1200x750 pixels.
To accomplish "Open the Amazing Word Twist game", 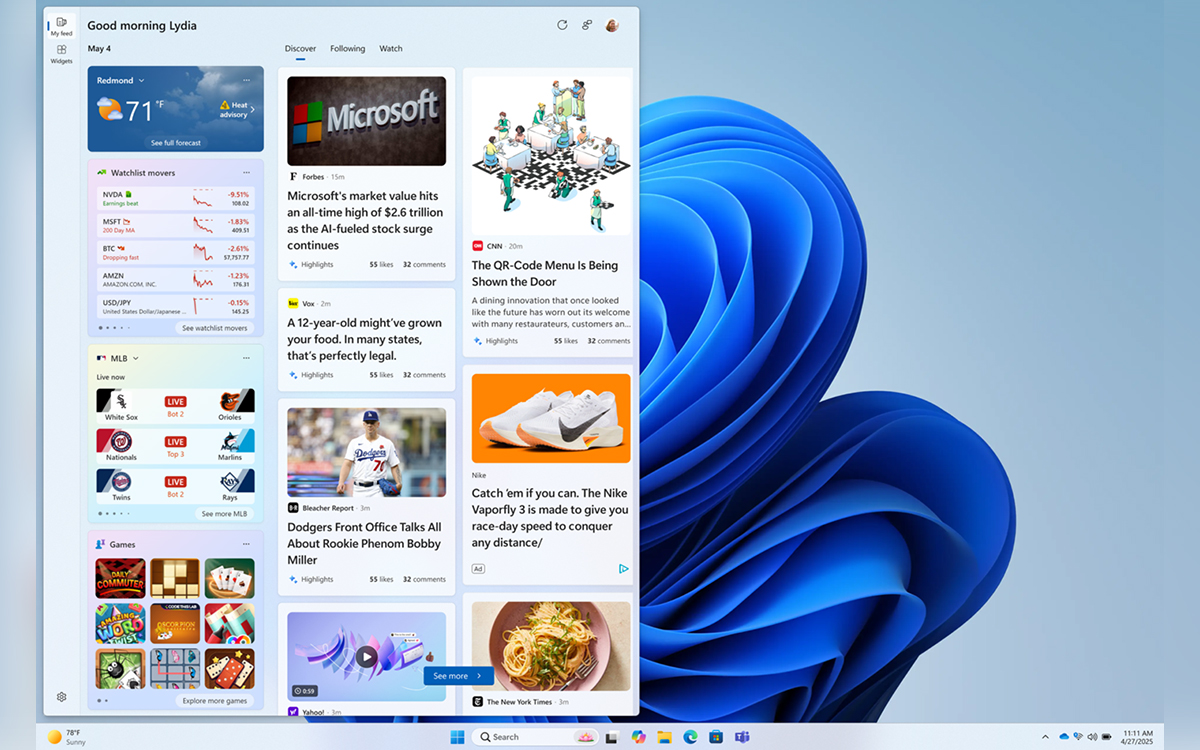I will 120,623.
